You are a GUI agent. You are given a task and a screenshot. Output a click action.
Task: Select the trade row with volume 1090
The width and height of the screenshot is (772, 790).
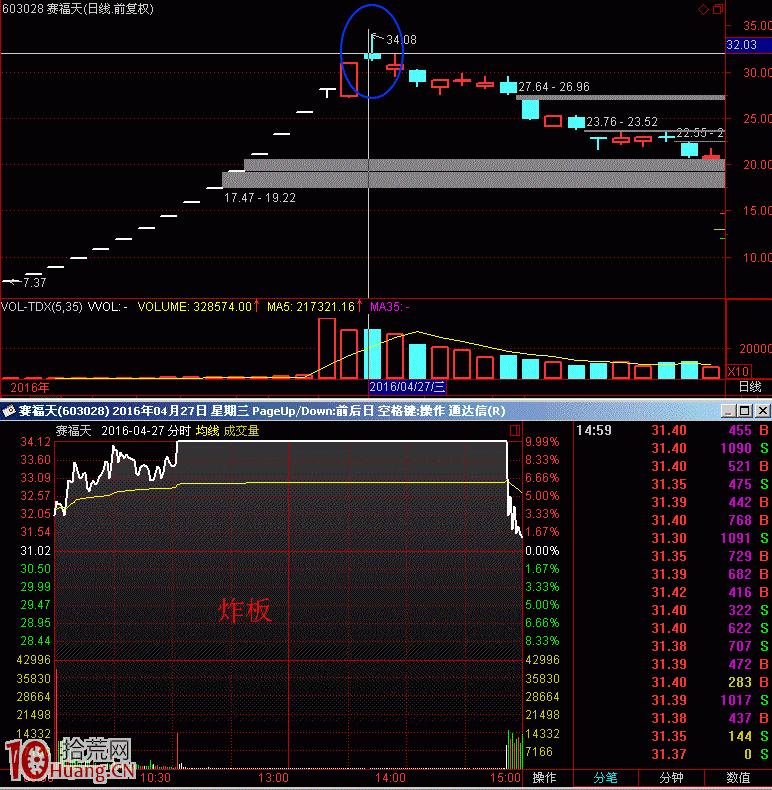[x=673, y=448]
